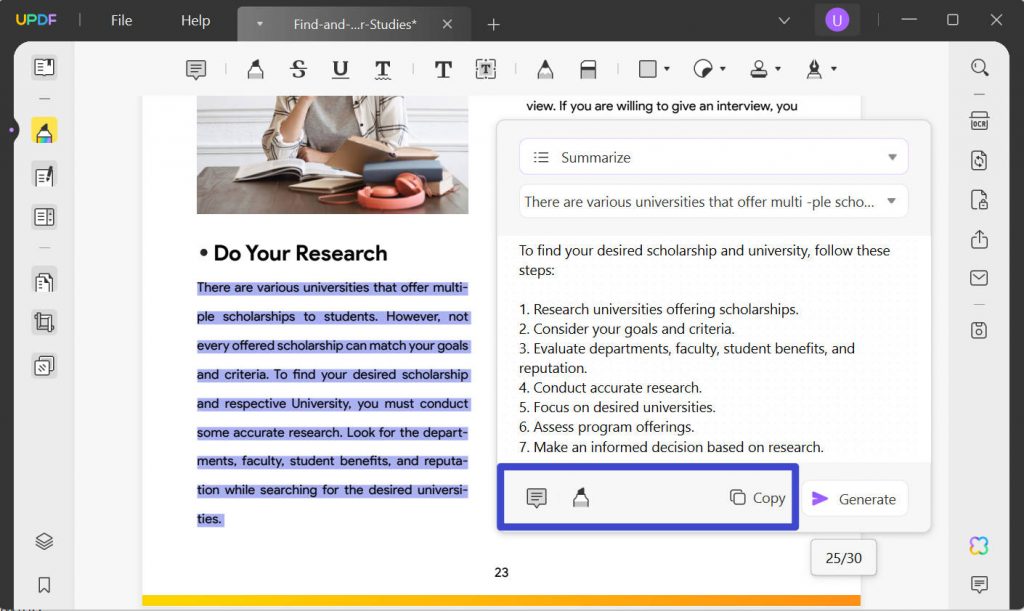Click Generate to rerun the summary
This screenshot has height=611, width=1024.
click(854, 498)
